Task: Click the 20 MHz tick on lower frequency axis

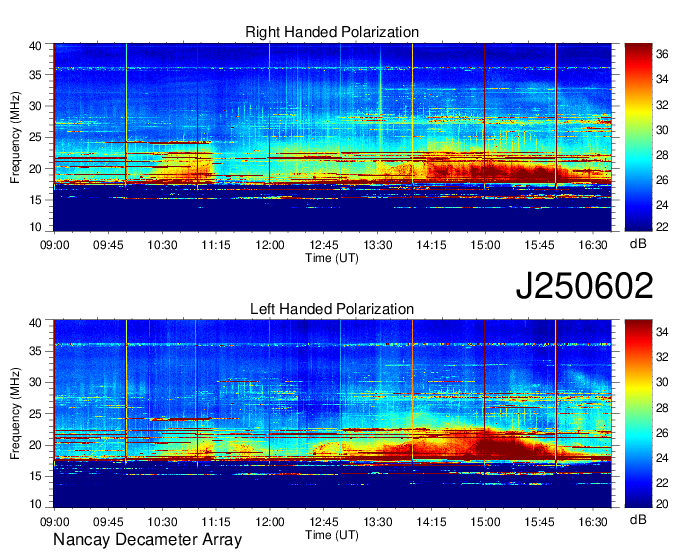Action: (35, 445)
